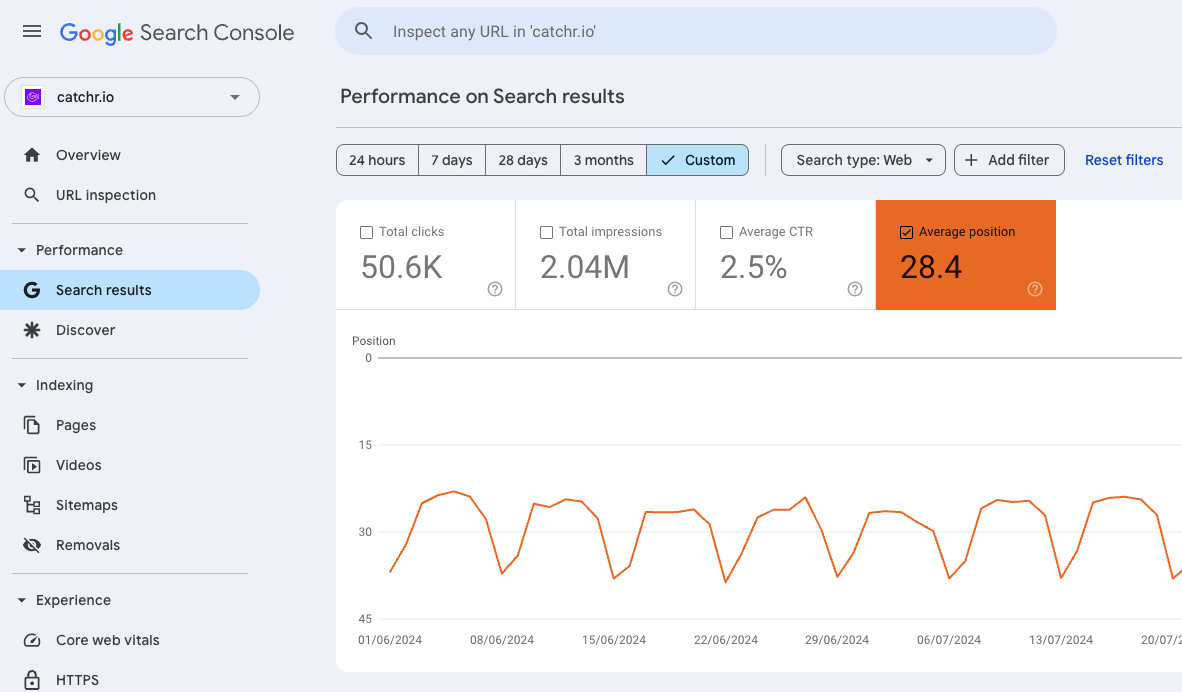Click the help icon on Average CTR card
Viewport: 1182px width, 692px height.
[x=855, y=289]
